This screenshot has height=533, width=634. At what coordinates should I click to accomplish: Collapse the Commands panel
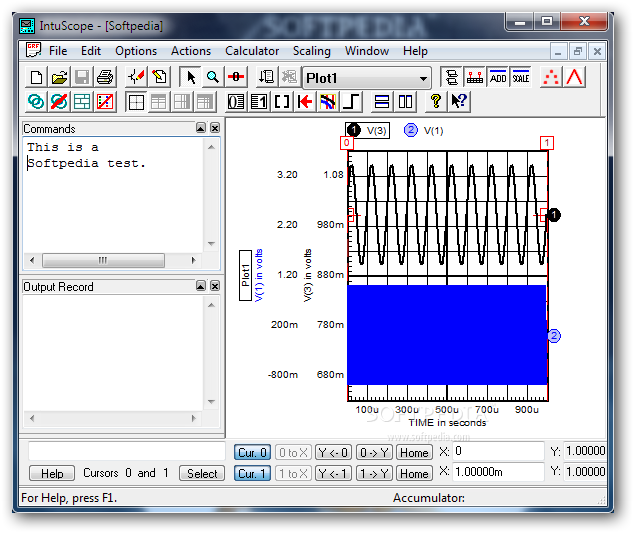pos(201,128)
